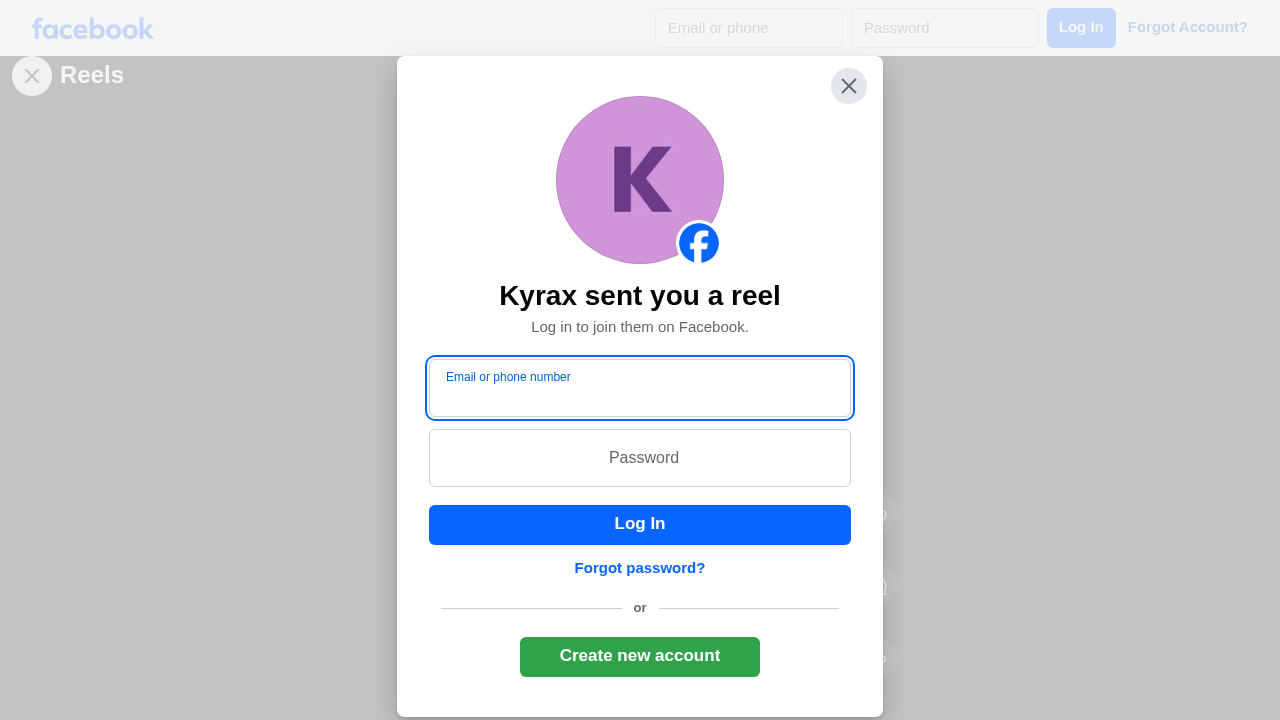
Task: Focus the dialog Email or phone number field
Action: coord(640,388)
